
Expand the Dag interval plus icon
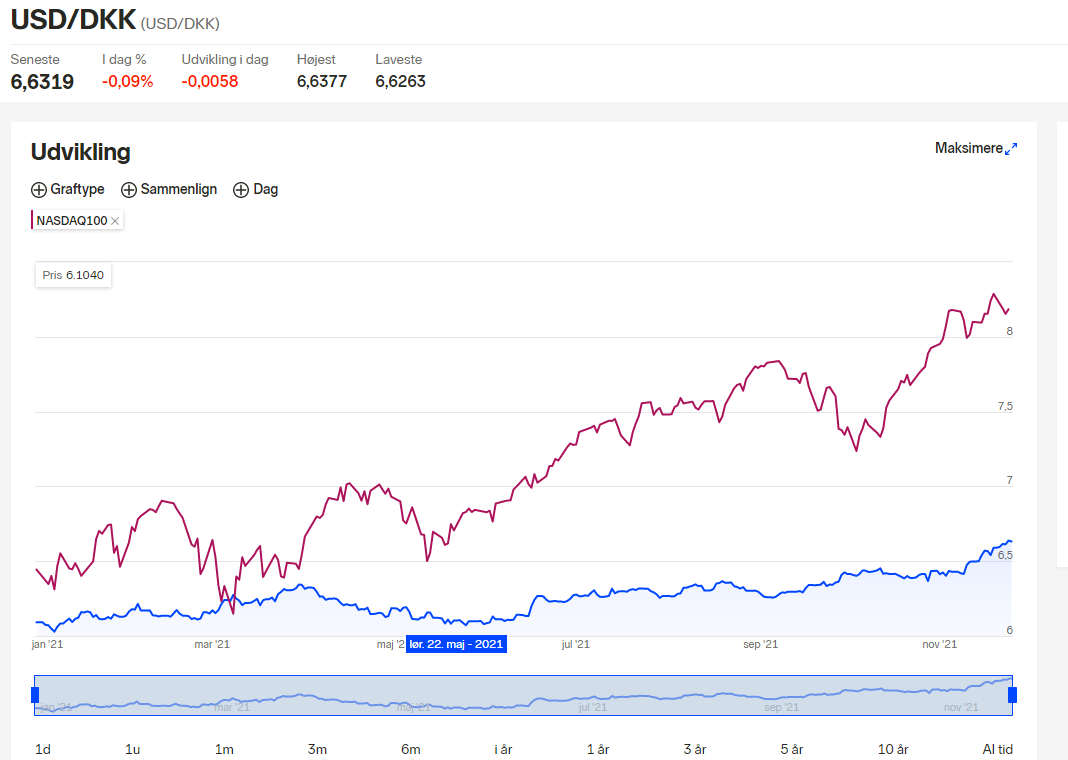pos(240,190)
